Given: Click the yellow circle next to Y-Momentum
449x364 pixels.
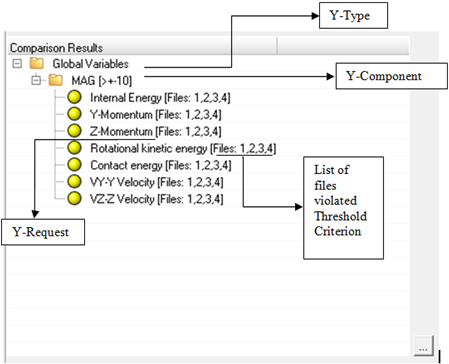Looking at the screenshot, I should (x=74, y=114).
